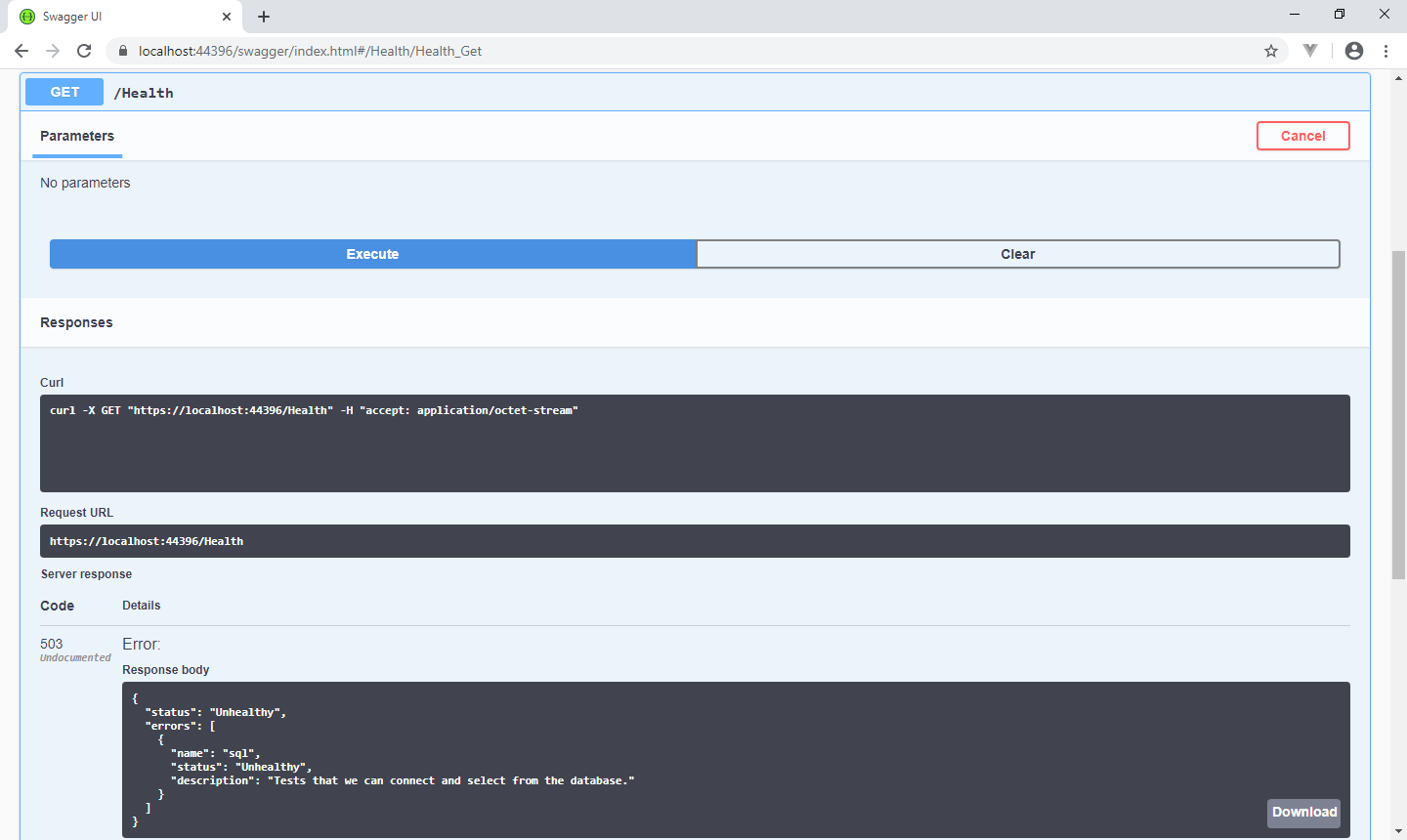
Task: Cancel try-it-out mode
Action: (x=1302, y=135)
